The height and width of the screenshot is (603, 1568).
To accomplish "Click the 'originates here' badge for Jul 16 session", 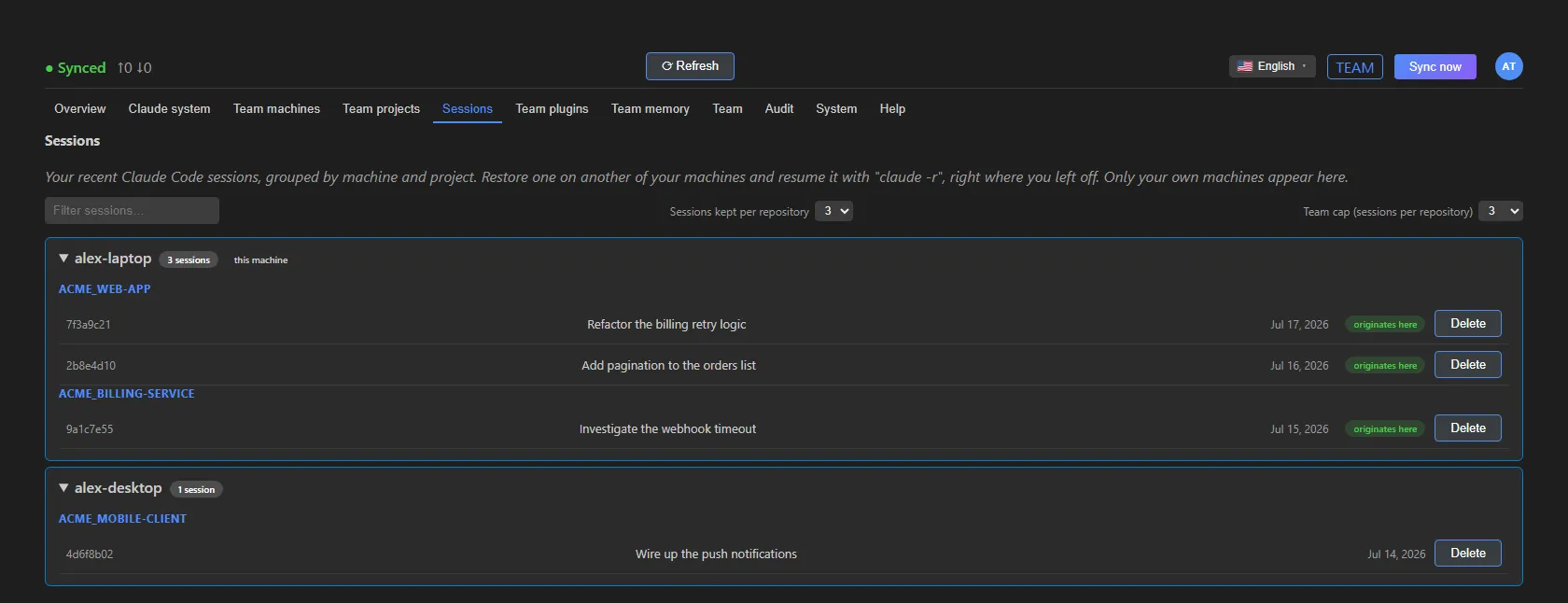I will 1385,366.
